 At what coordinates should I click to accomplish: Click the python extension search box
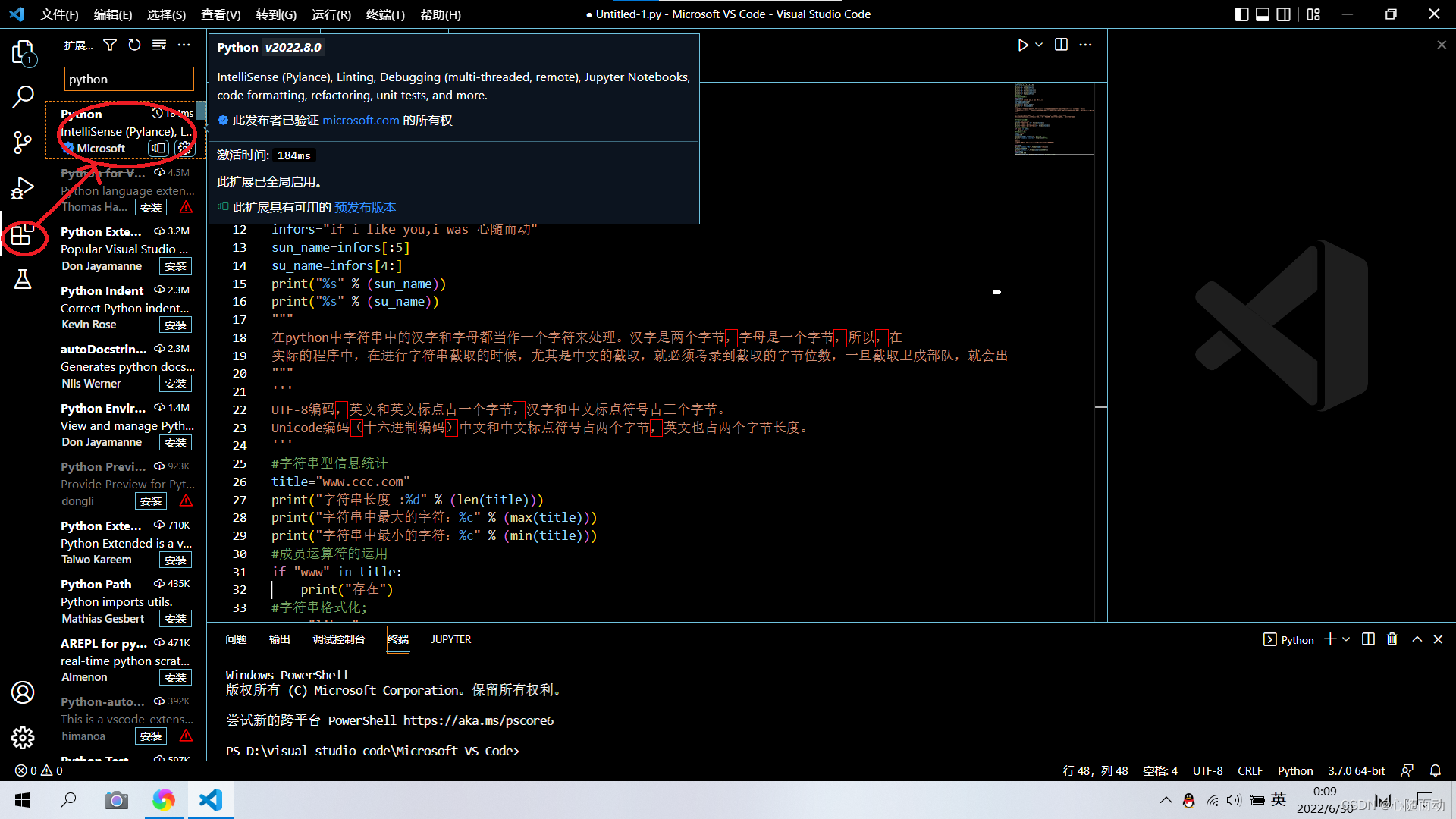[x=129, y=80]
